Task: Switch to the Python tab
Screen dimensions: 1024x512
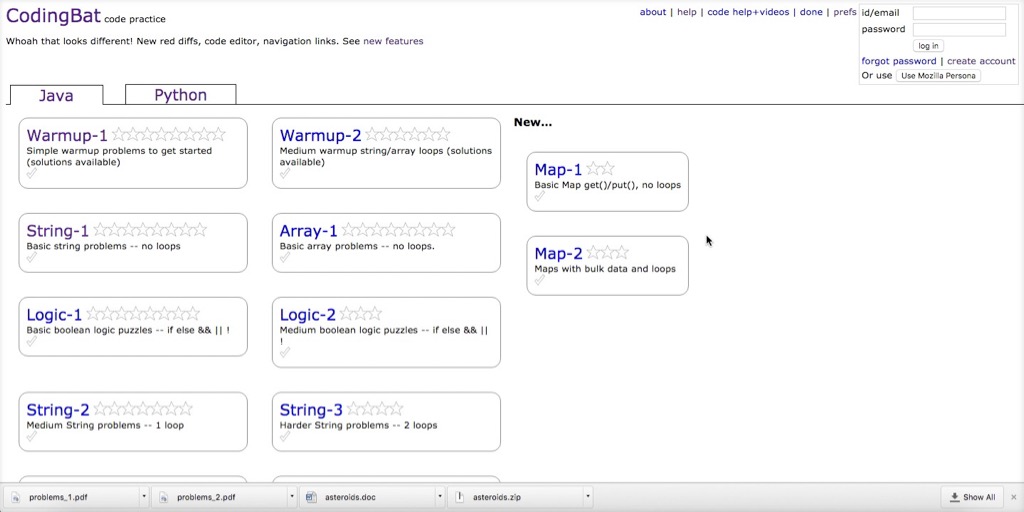Action: 180,95
